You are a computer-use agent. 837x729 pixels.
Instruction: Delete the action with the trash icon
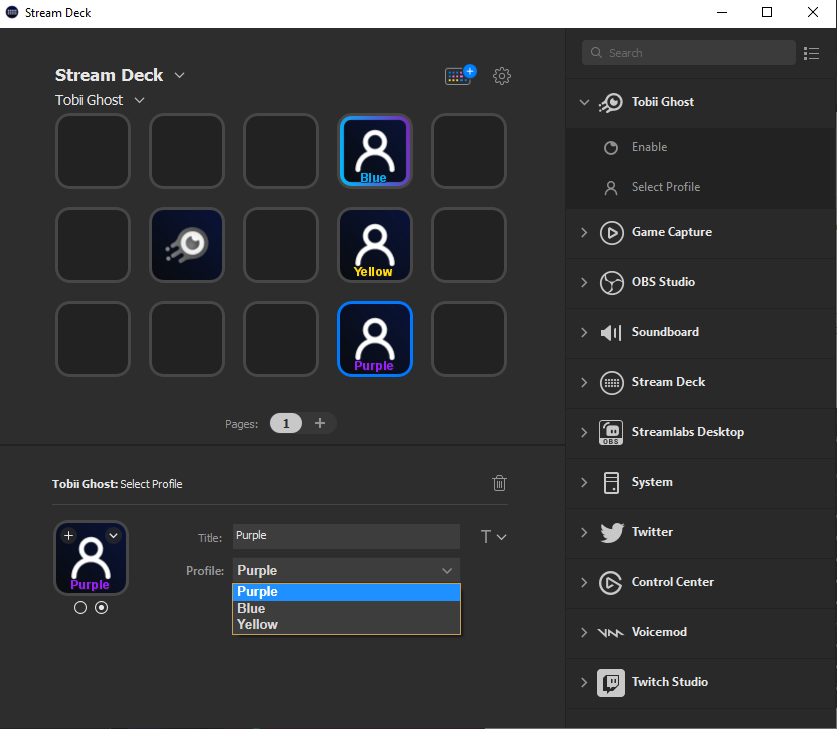[x=499, y=483]
